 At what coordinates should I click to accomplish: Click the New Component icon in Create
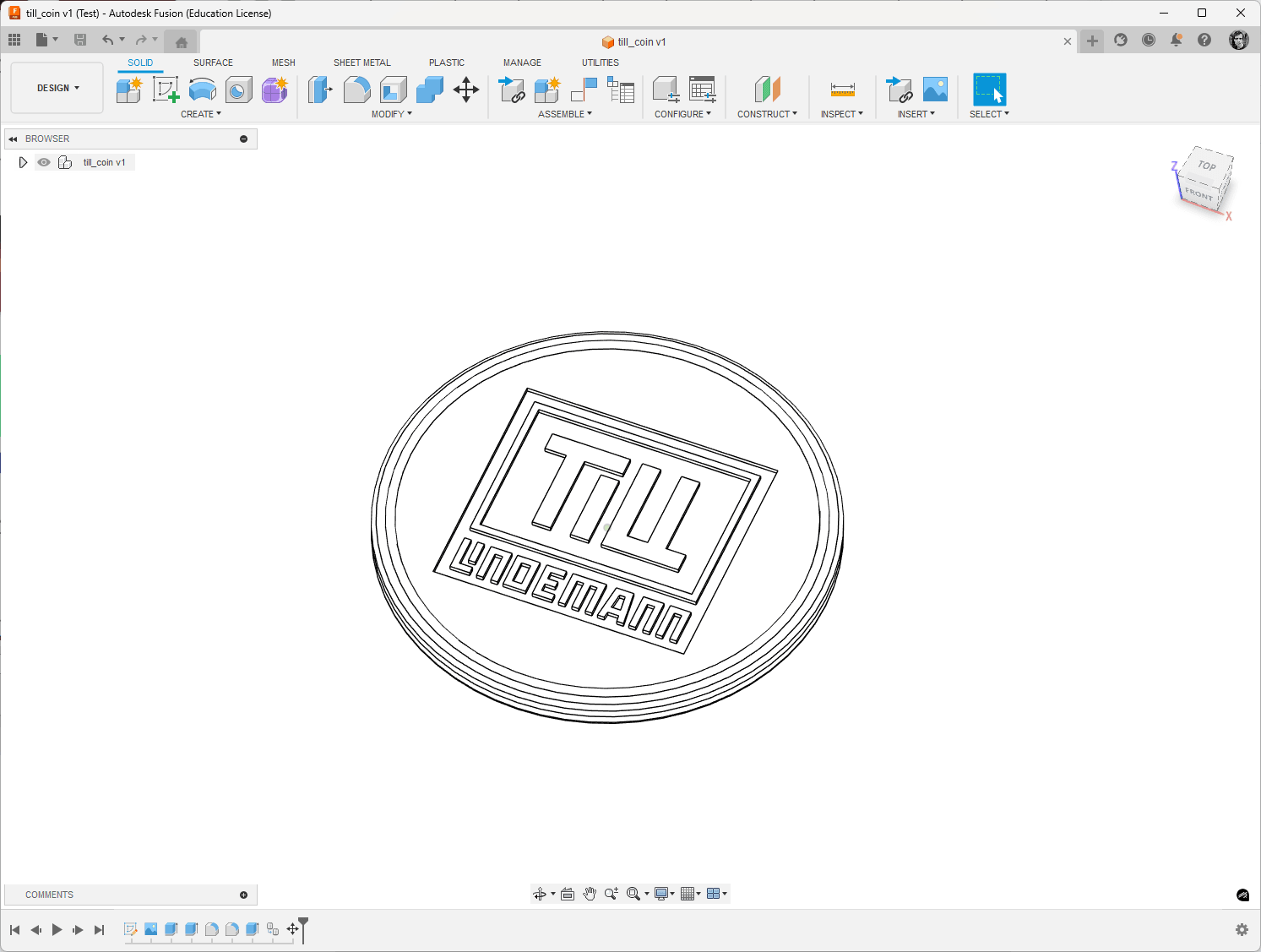129,90
